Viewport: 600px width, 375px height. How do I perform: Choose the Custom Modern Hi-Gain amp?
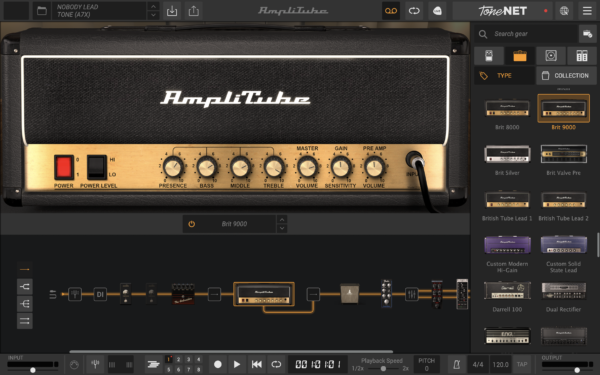pyautogui.click(x=507, y=245)
